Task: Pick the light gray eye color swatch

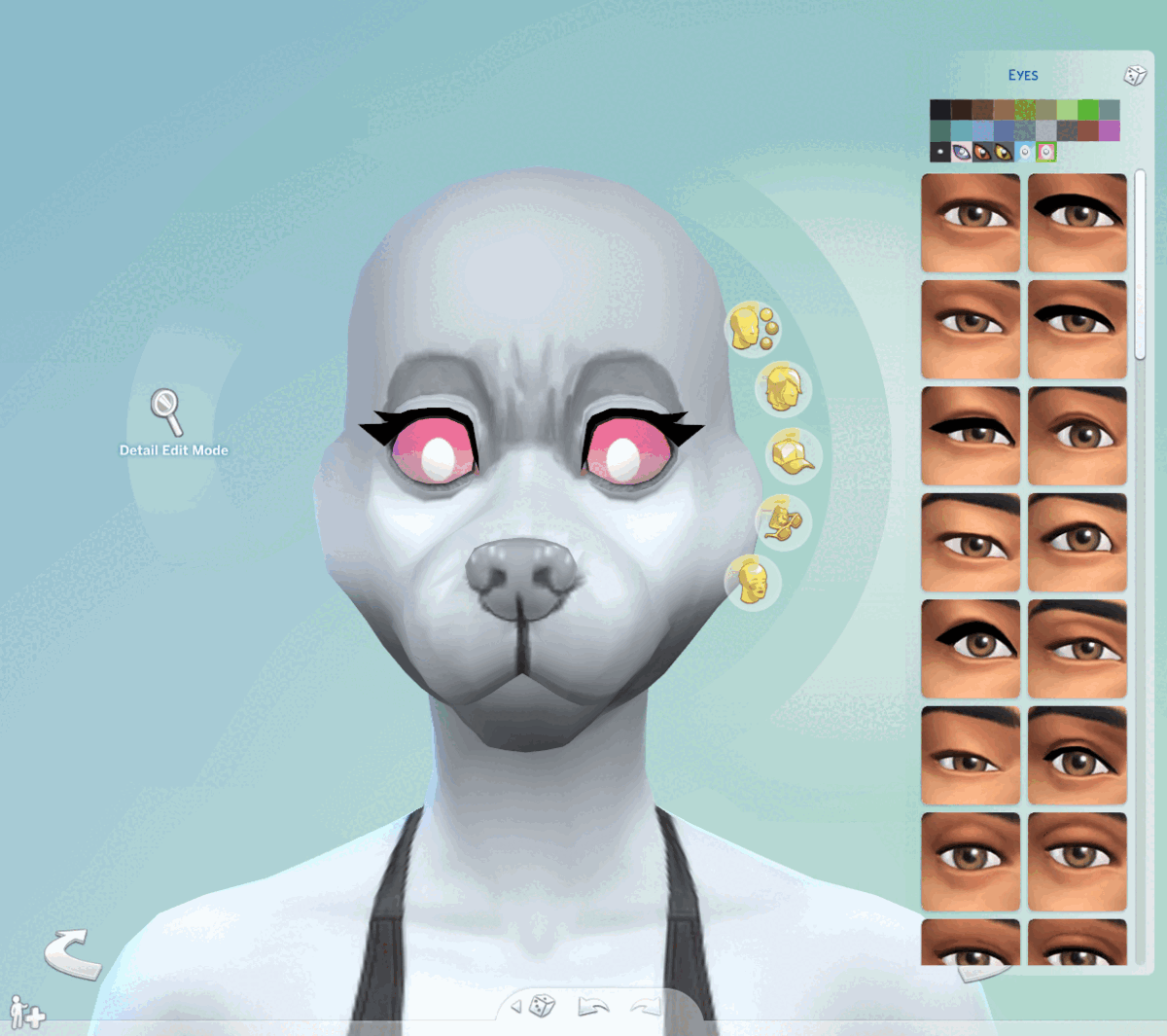Action: pos(1046,130)
